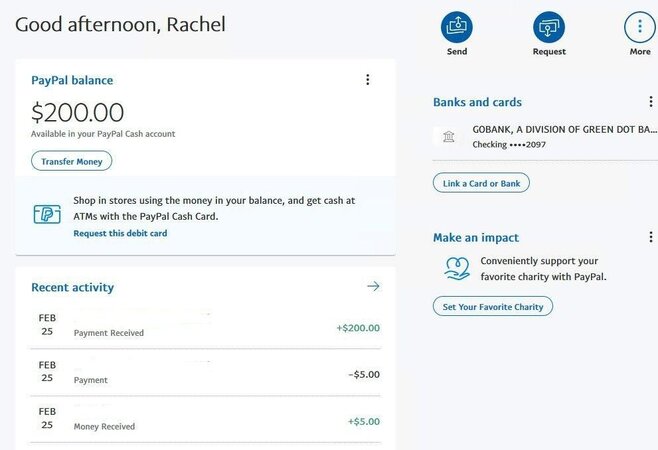Image resolution: width=658 pixels, height=450 pixels.
Task: Open the More actions circle icon
Action: coord(640,27)
